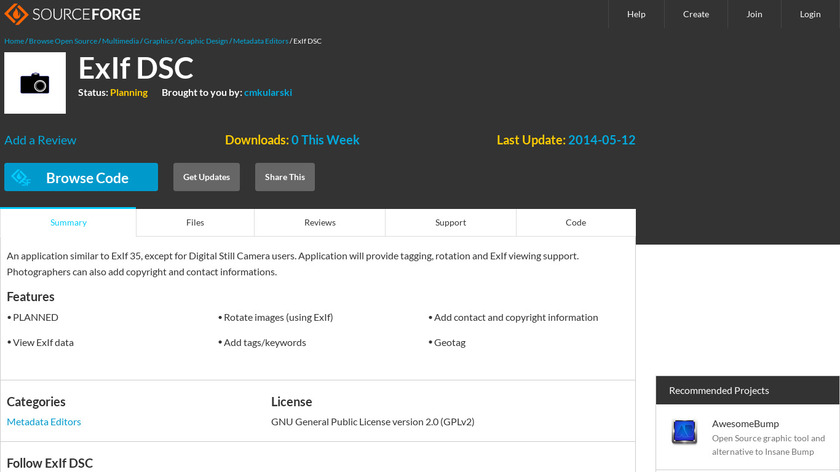Open Multimedia breadcrumb link
The image size is (840, 472).
point(120,41)
